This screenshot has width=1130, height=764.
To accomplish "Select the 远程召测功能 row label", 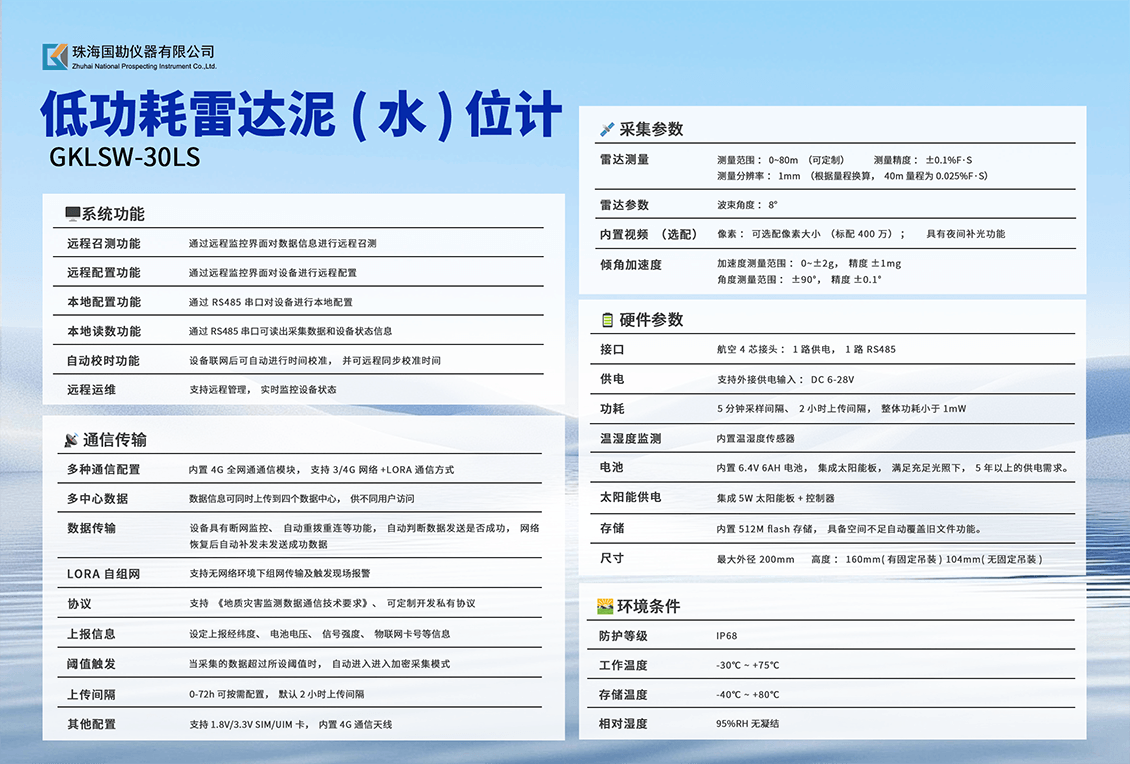I will click(104, 244).
